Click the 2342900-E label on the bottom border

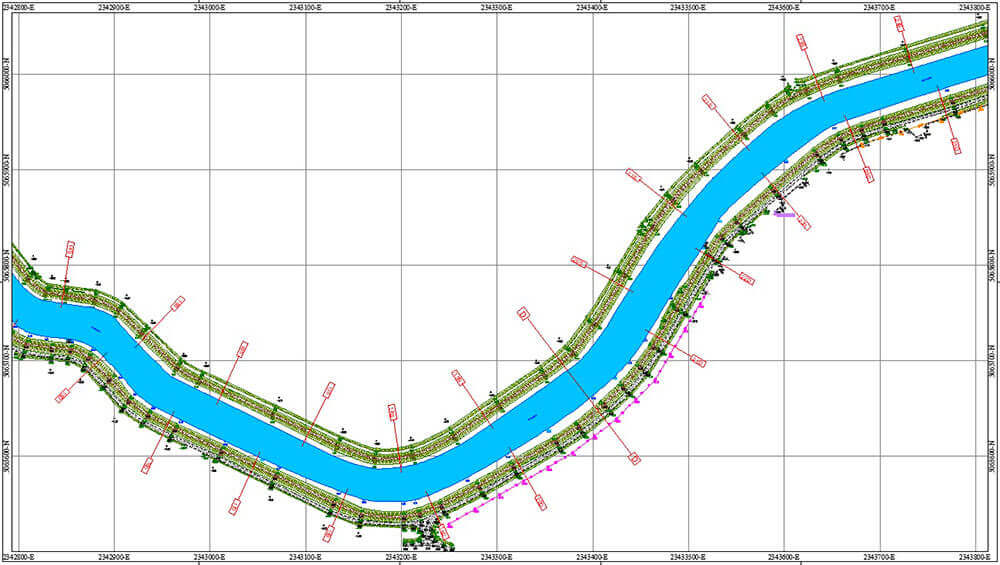[x=113, y=556]
